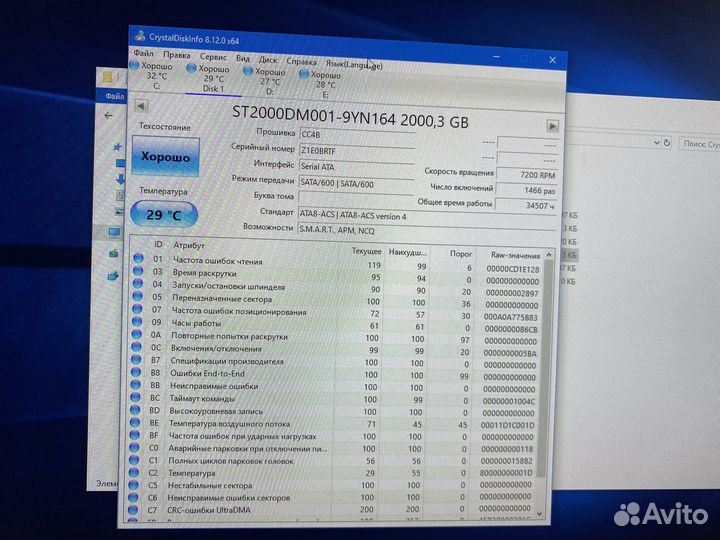Click status dot for Включения/отключения row
This screenshot has width=720, height=540.
point(136,347)
